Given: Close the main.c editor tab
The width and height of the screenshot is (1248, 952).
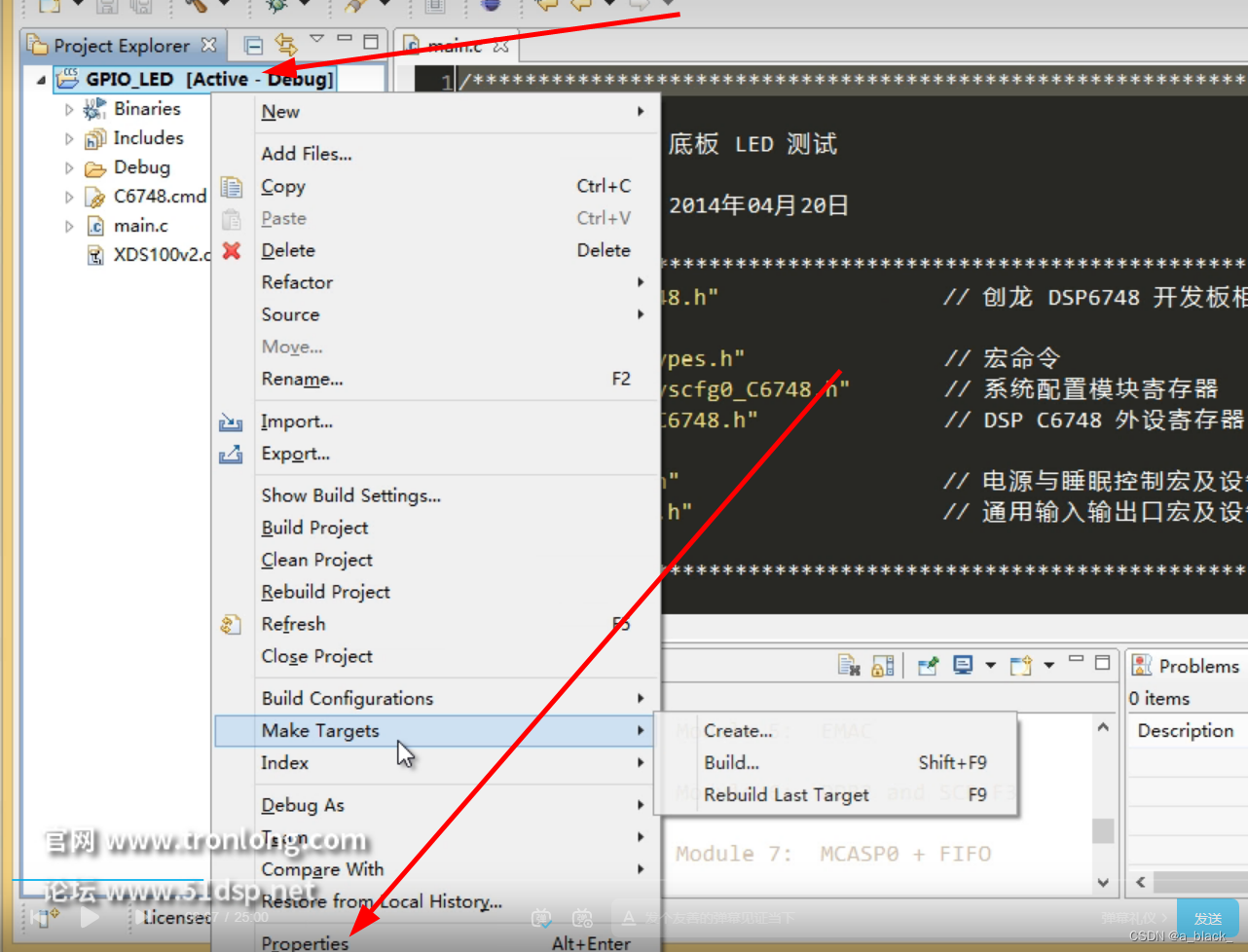Looking at the screenshot, I should [501, 46].
